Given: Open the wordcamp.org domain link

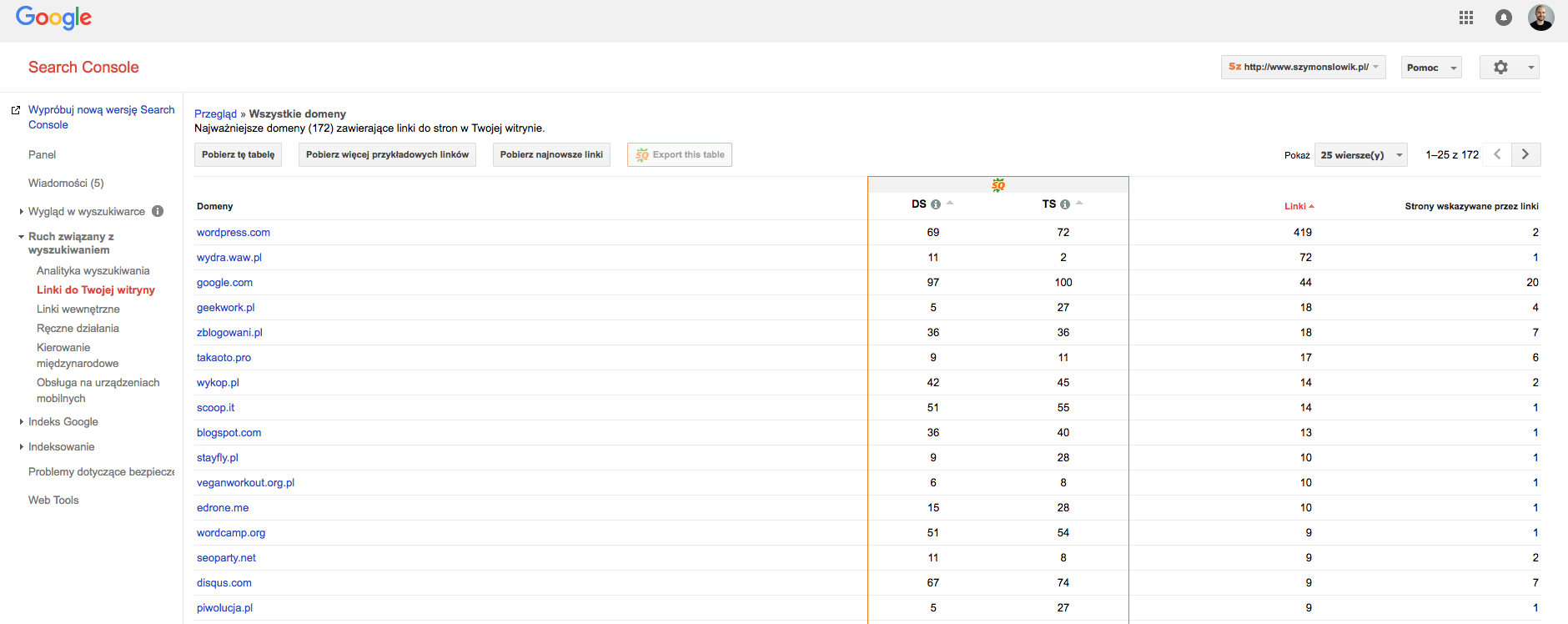Looking at the screenshot, I should pyautogui.click(x=231, y=532).
